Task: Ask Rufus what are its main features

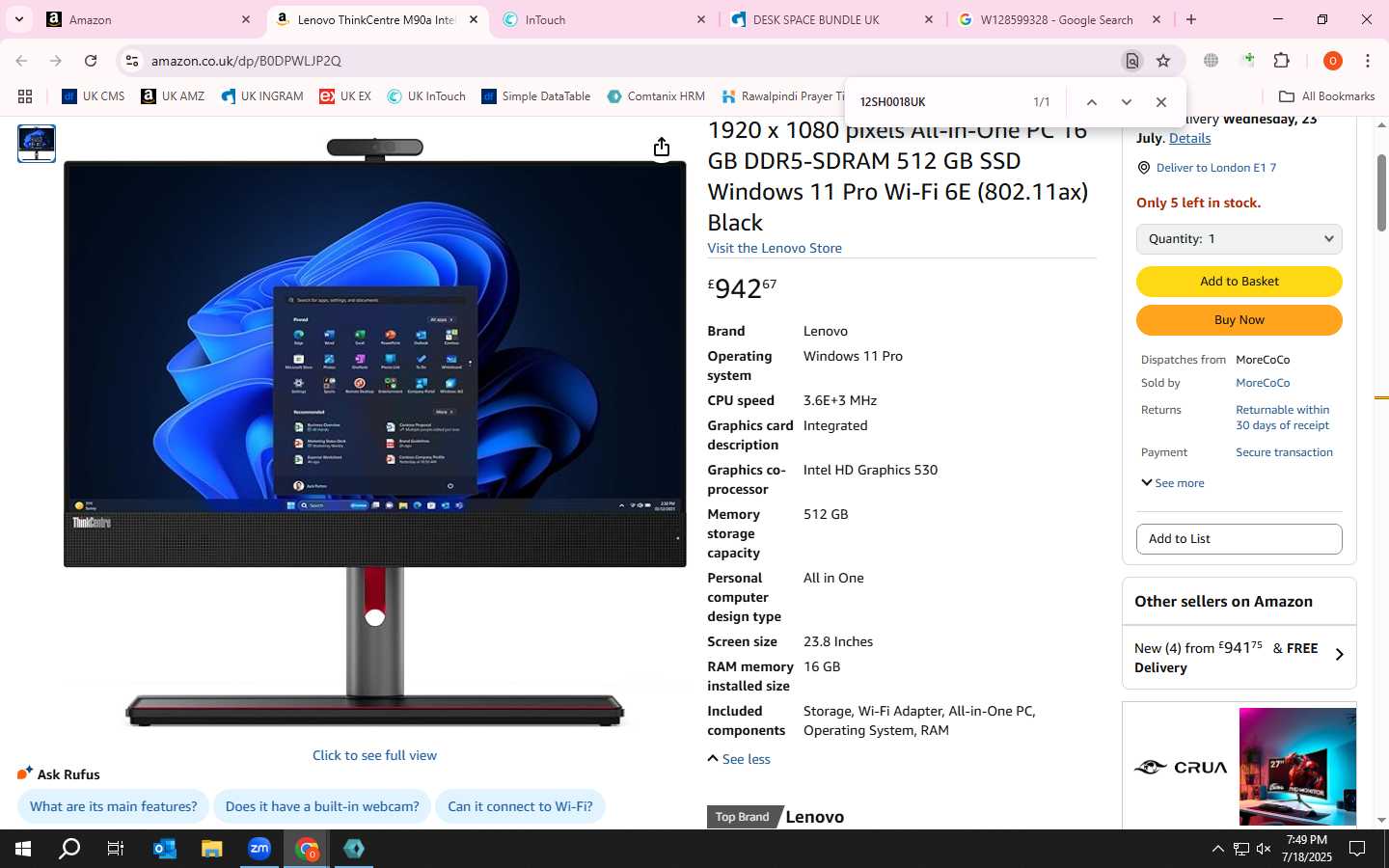Action: pos(113,806)
